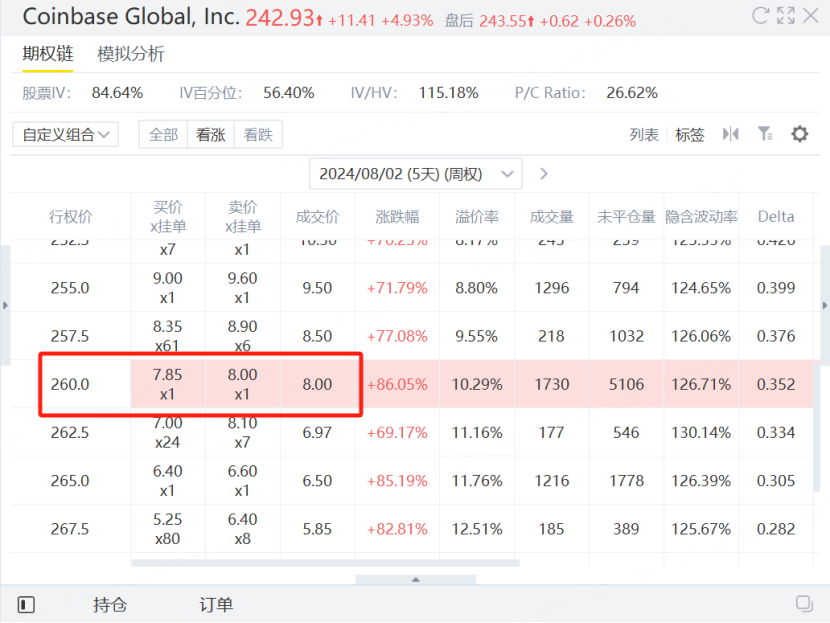Sort by 行权价 column header
Screen dimensions: 830x623
click(x=70, y=216)
